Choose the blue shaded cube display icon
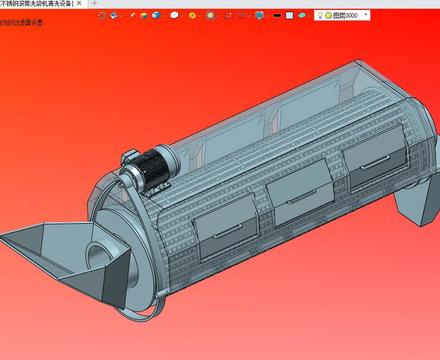The width and height of the screenshot is (440, 360). pos(156,15)
